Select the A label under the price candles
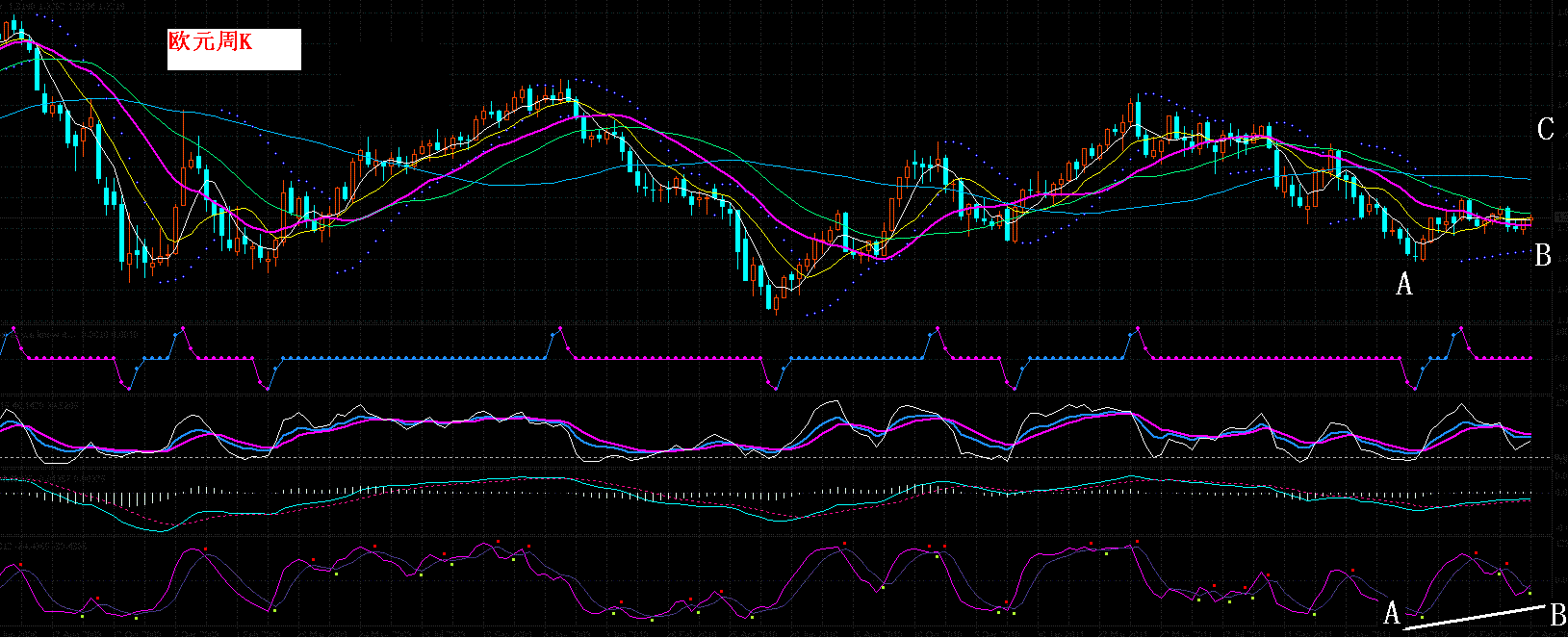Image resolution: width=1568 pixels, height=638 pixels. click(x=1404, y=284)
